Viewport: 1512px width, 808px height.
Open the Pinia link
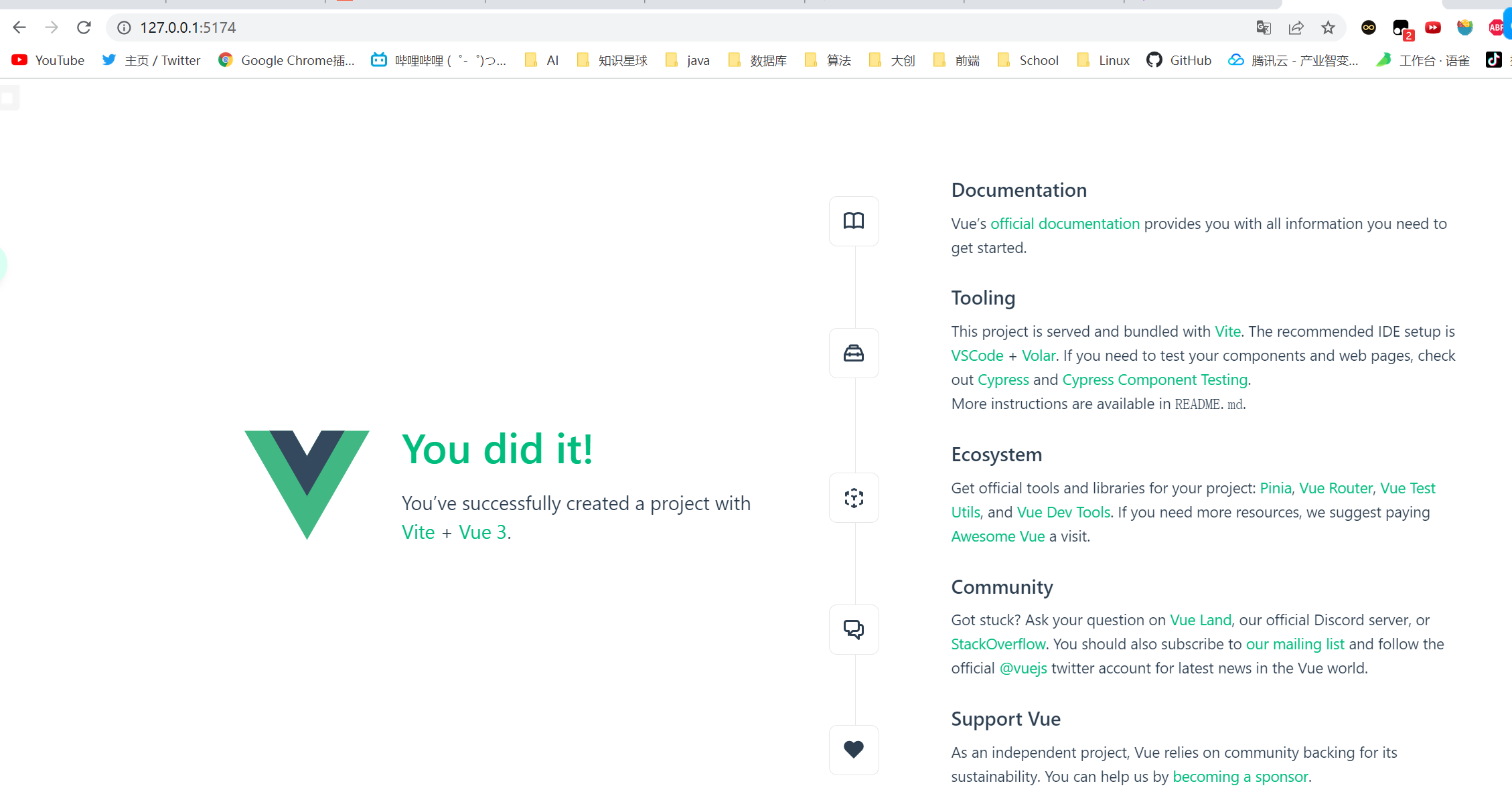tap(1276, 488)
